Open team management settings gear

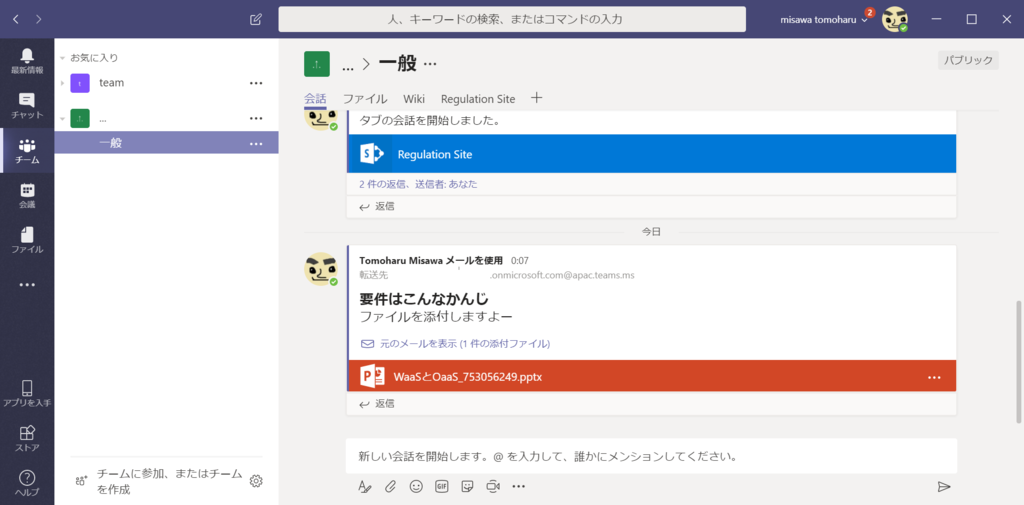[256, 481]
